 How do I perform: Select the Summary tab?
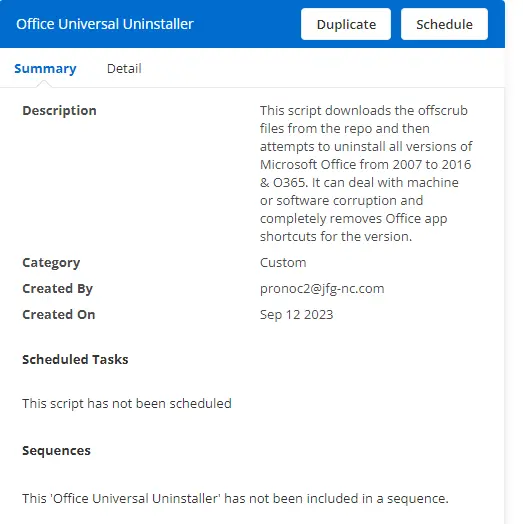45,69
